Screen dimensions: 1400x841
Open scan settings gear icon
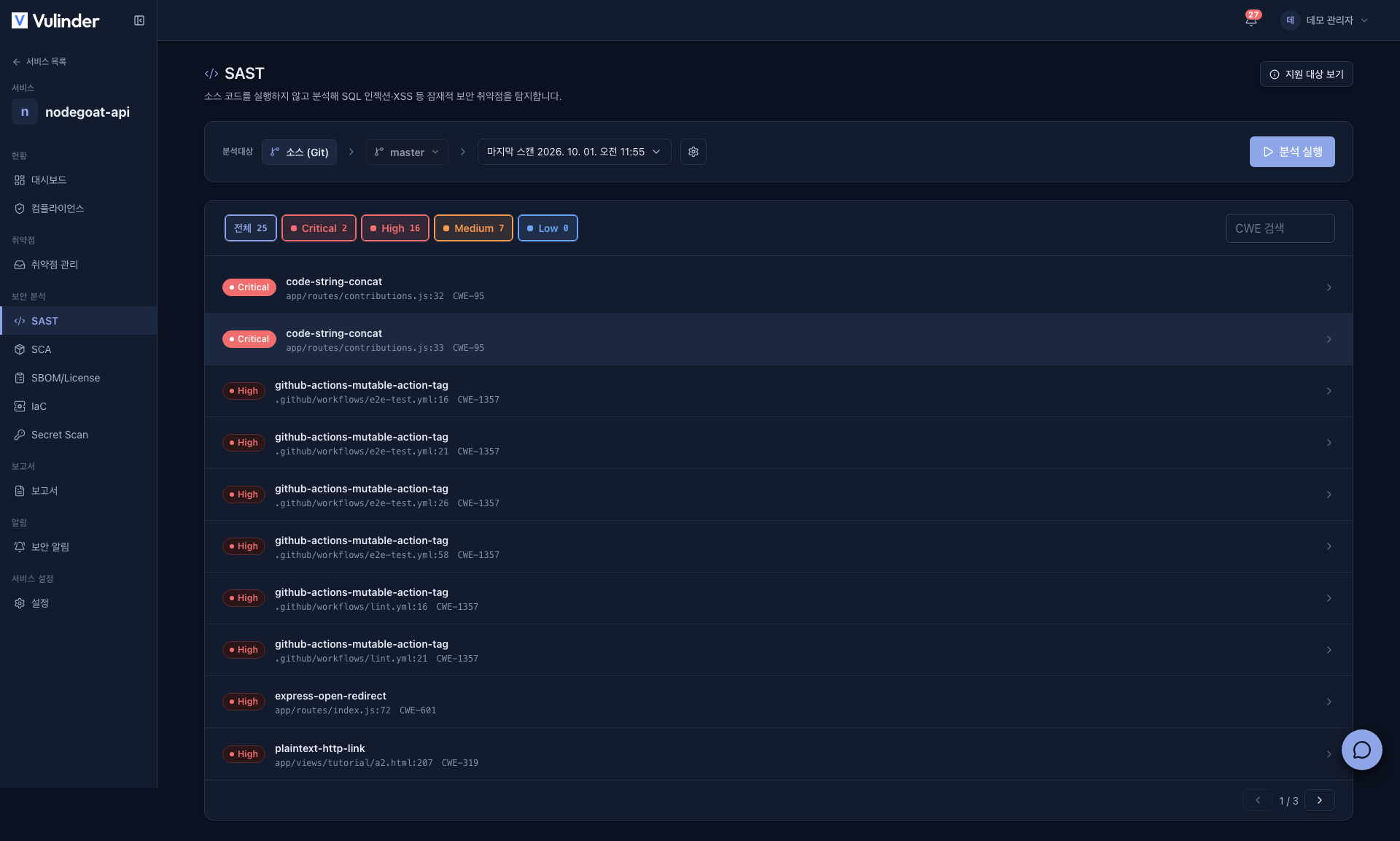click(693, 152)
